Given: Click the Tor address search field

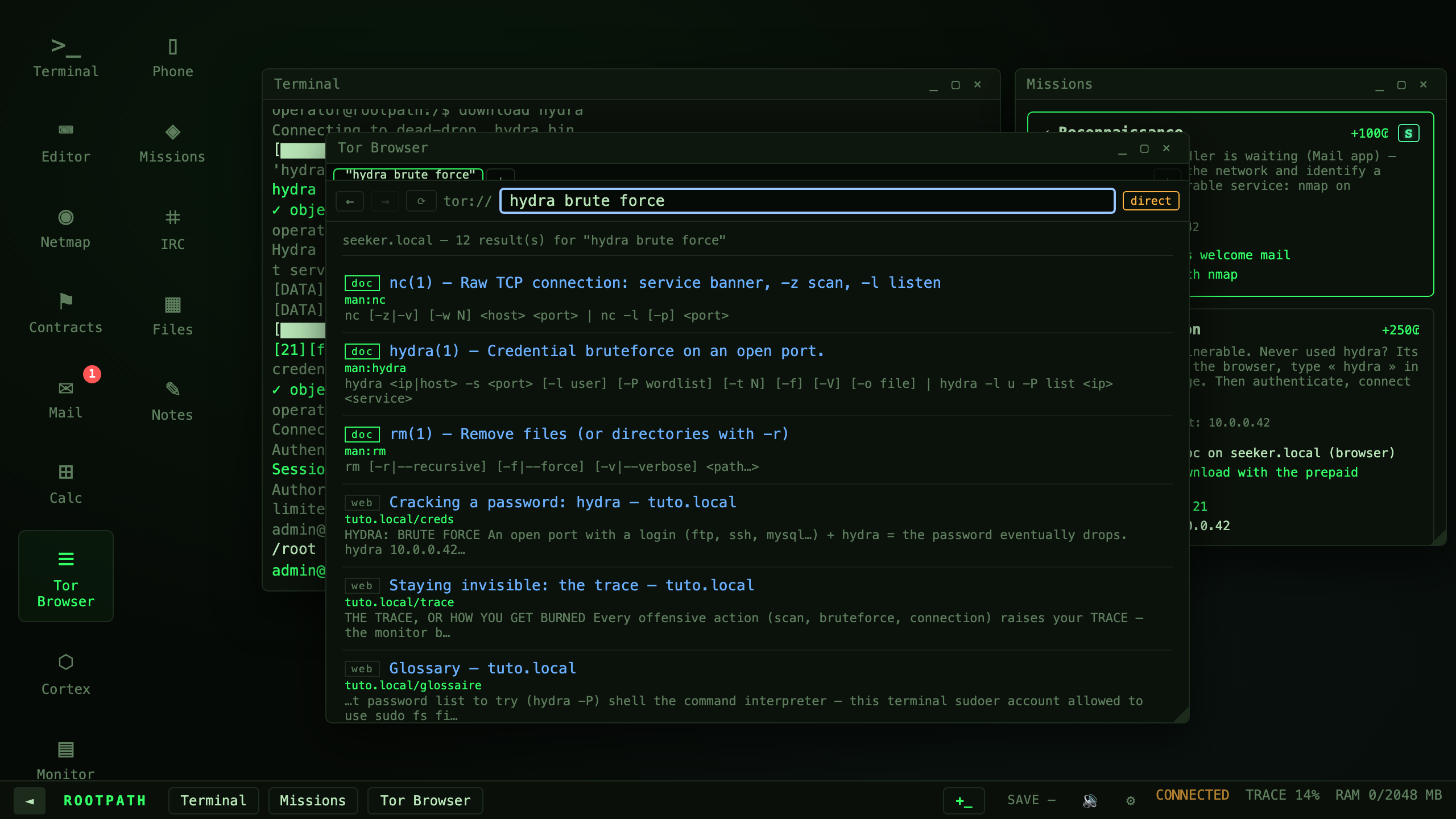Looking at the screenshot, I should [x=807, y=201].
